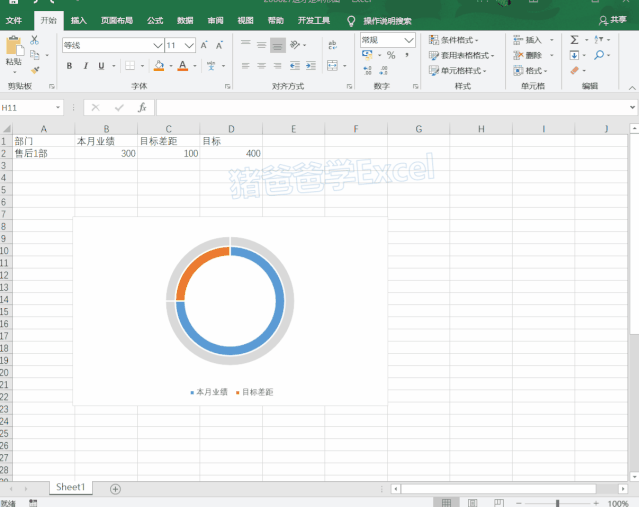
Task: Click 插入 cells button in ribbon
Action: point(528,40)
